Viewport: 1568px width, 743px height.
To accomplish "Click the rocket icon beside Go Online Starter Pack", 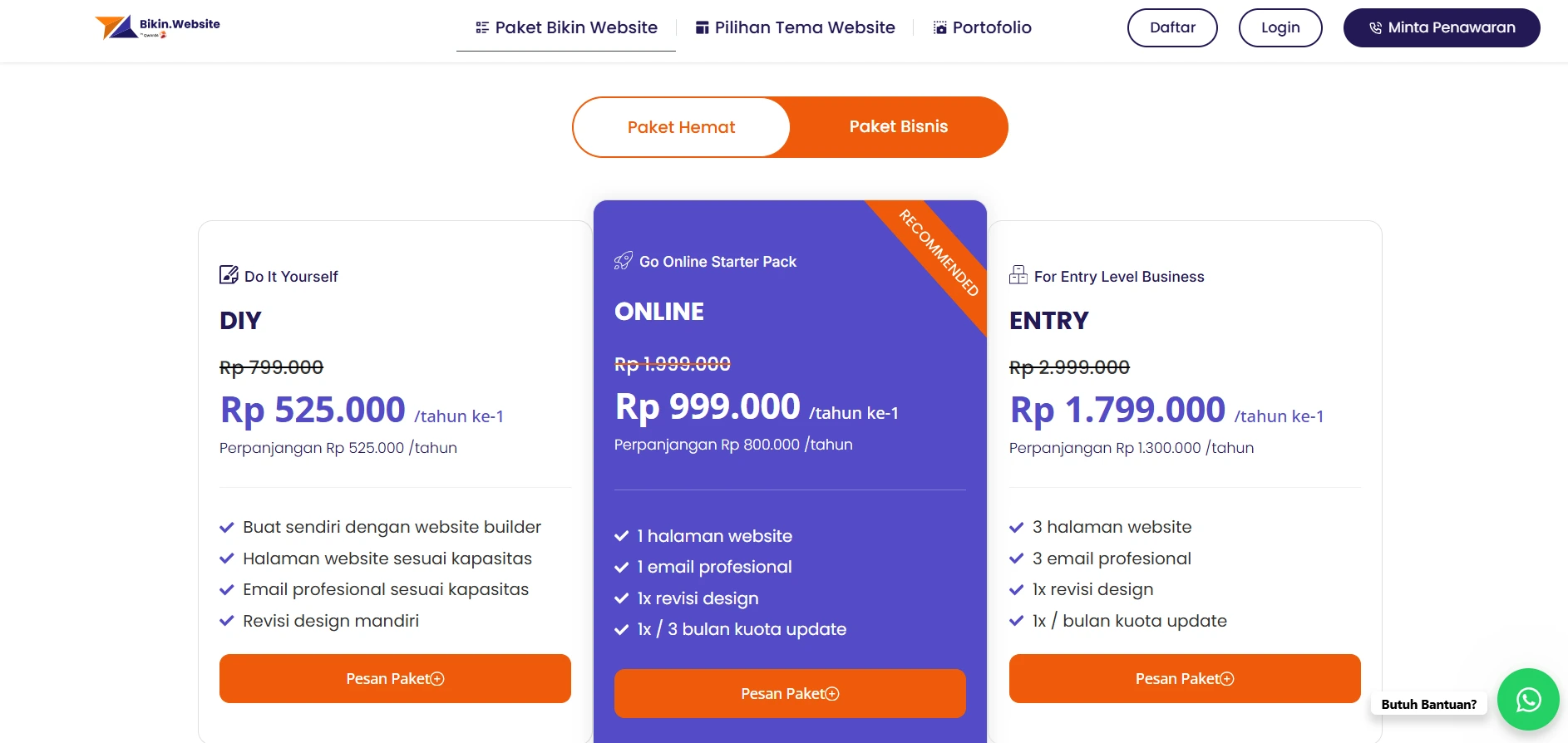I will pyautogui.click(x=623, y=261).
